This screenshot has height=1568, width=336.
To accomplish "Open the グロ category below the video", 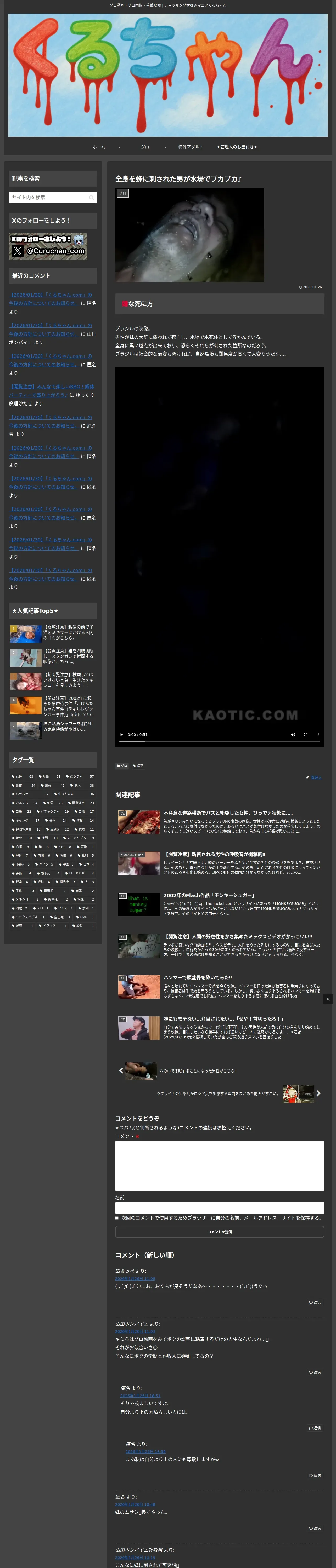I will pos(122,766).
